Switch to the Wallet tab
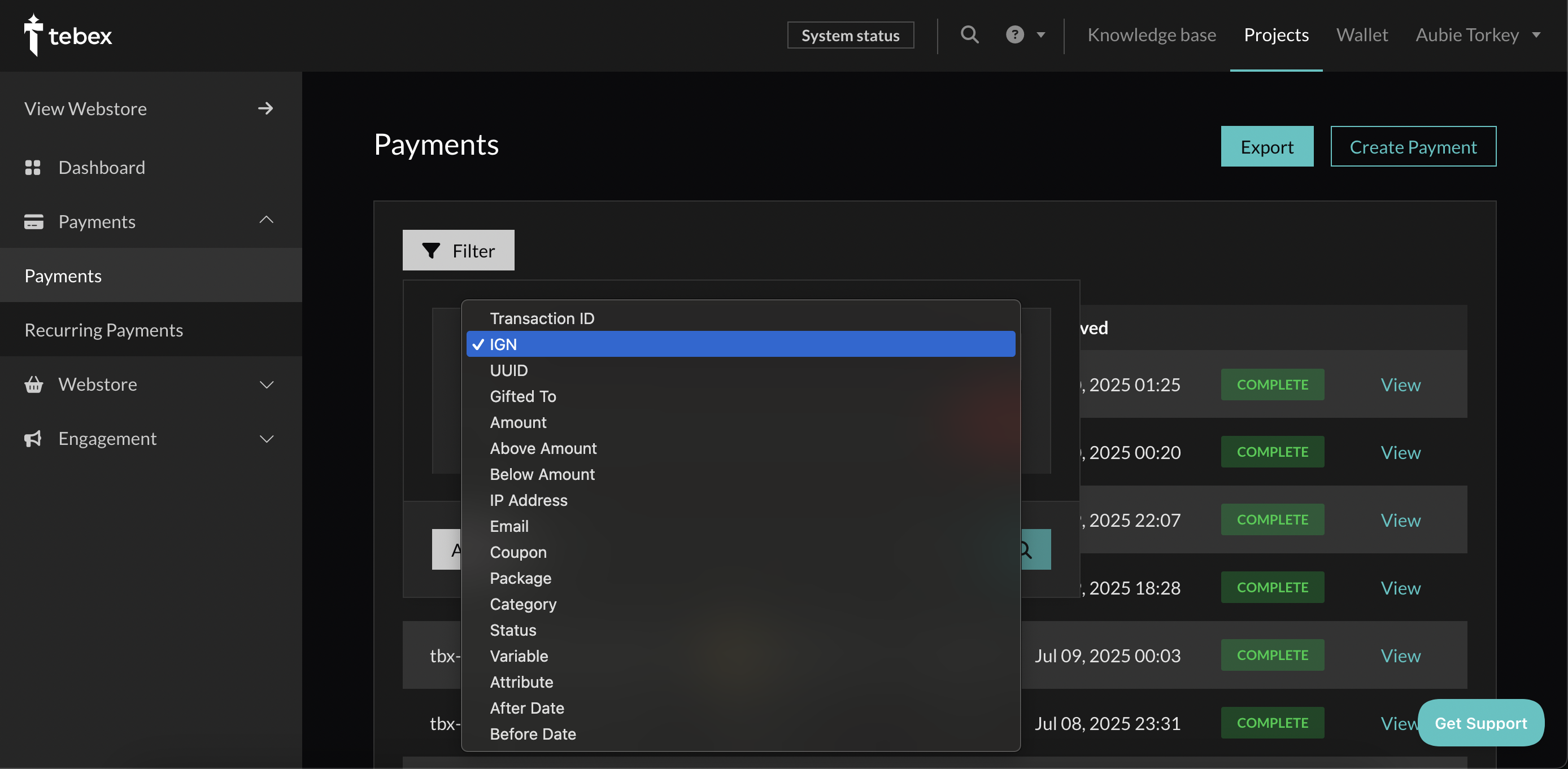Image resolution: width=1568 pixels, height=769 pixels. pyautogui.click(x=1362, y=35)
